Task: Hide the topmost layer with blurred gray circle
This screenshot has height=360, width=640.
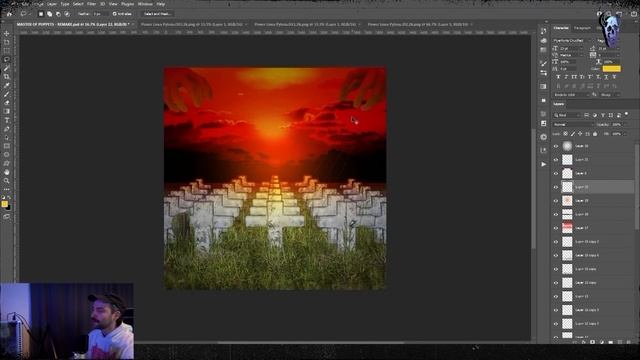Action: point(556,146)
